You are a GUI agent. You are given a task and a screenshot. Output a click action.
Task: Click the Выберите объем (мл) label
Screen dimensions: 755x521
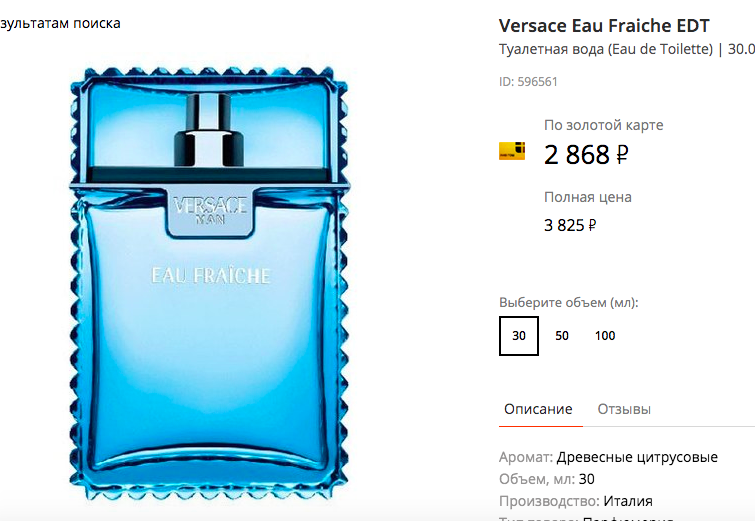[x=569, y=302]
